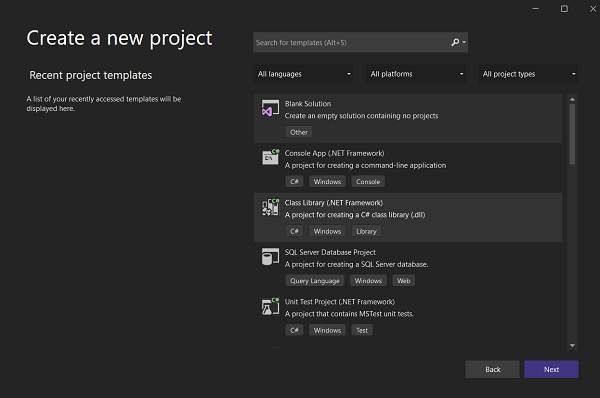Select Unit Test Project (.NET Framework) title

click(340, 302)
